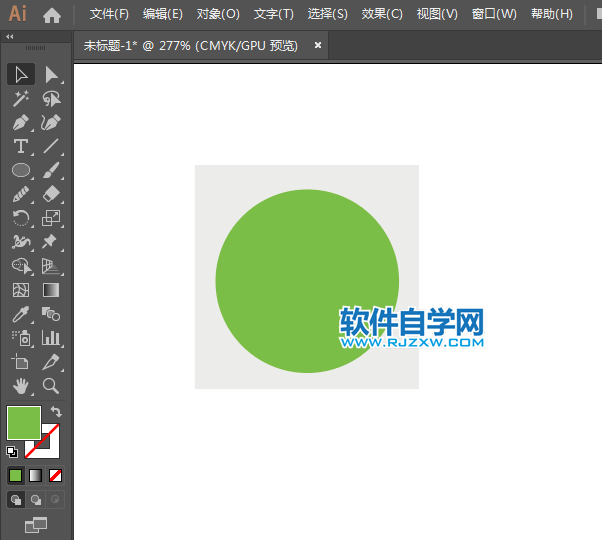Open the 对象(O) menu
Screen dimensions: 602x540
(218, 14)
